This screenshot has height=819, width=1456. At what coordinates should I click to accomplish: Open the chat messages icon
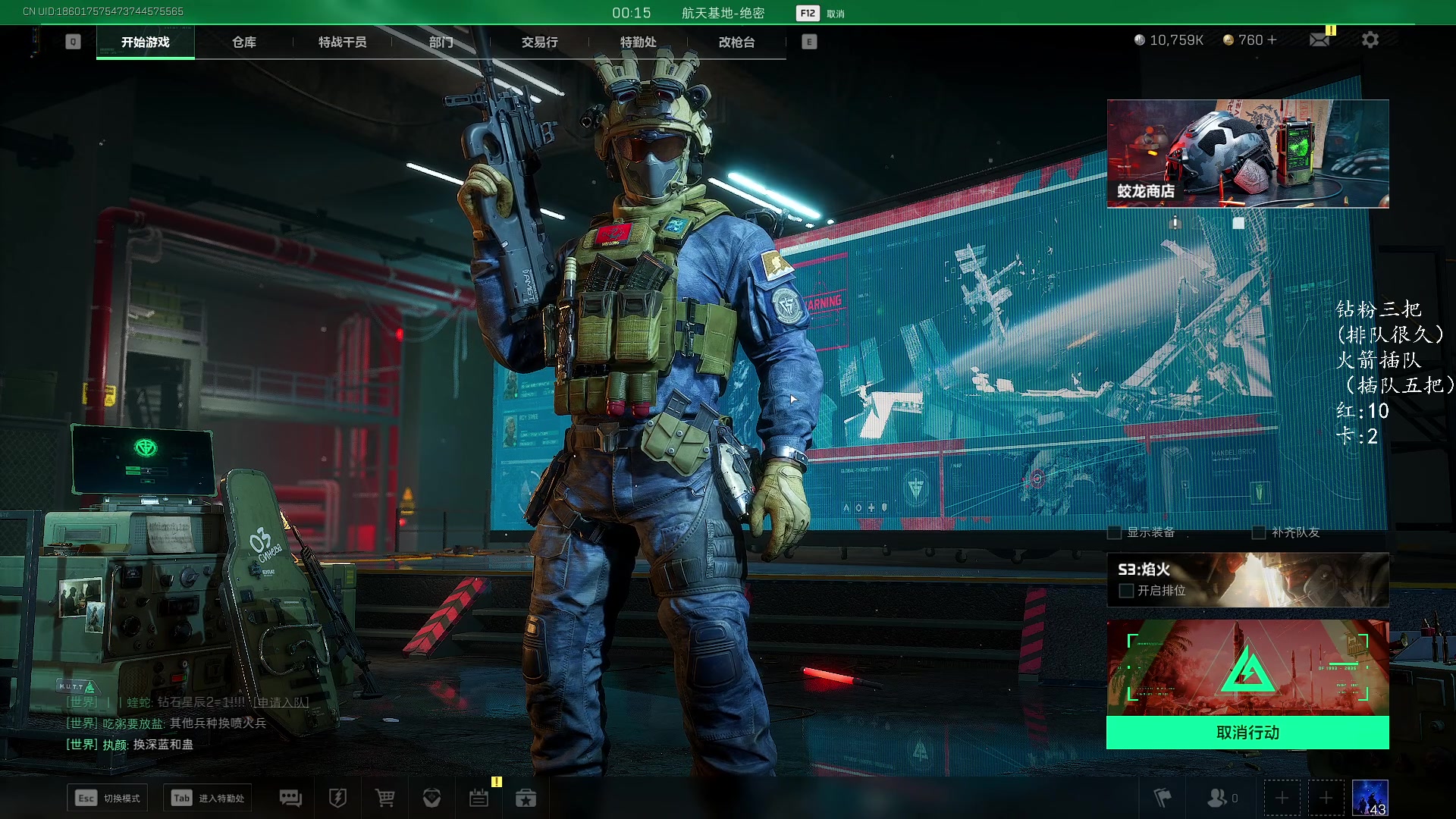coord(290,798)
